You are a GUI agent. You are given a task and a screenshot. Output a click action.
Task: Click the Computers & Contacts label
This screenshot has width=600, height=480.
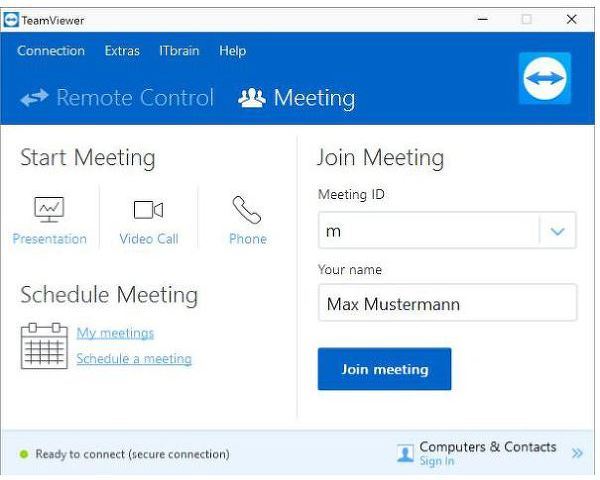(x=488, y=447)
